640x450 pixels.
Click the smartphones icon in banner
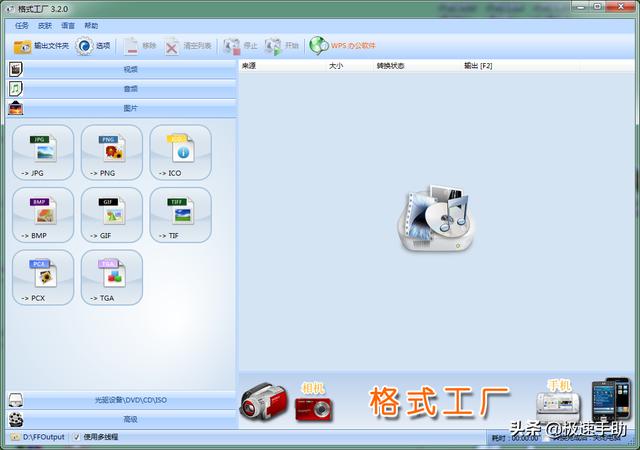point(611,400)
